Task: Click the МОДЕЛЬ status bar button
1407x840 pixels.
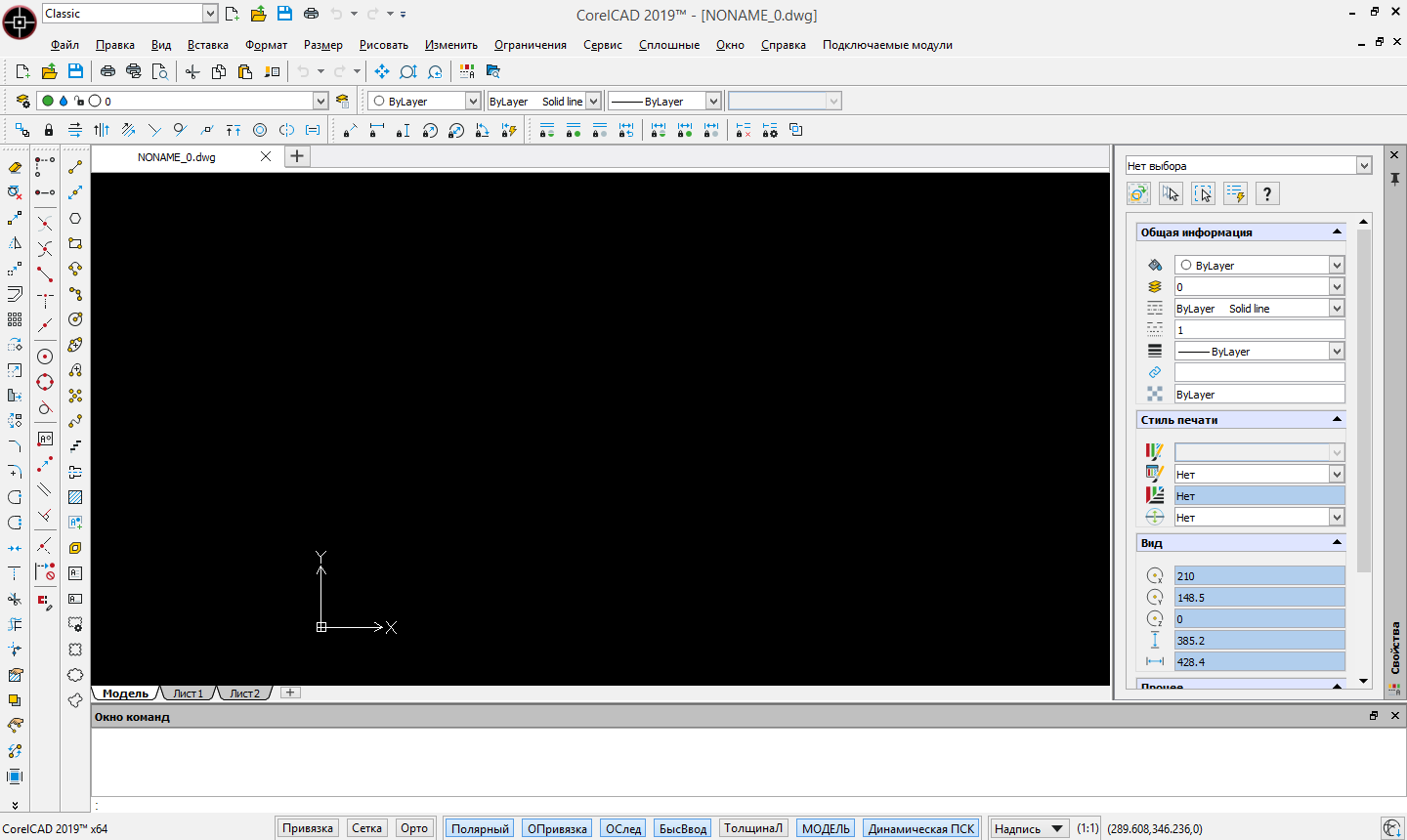Action: 826,828
